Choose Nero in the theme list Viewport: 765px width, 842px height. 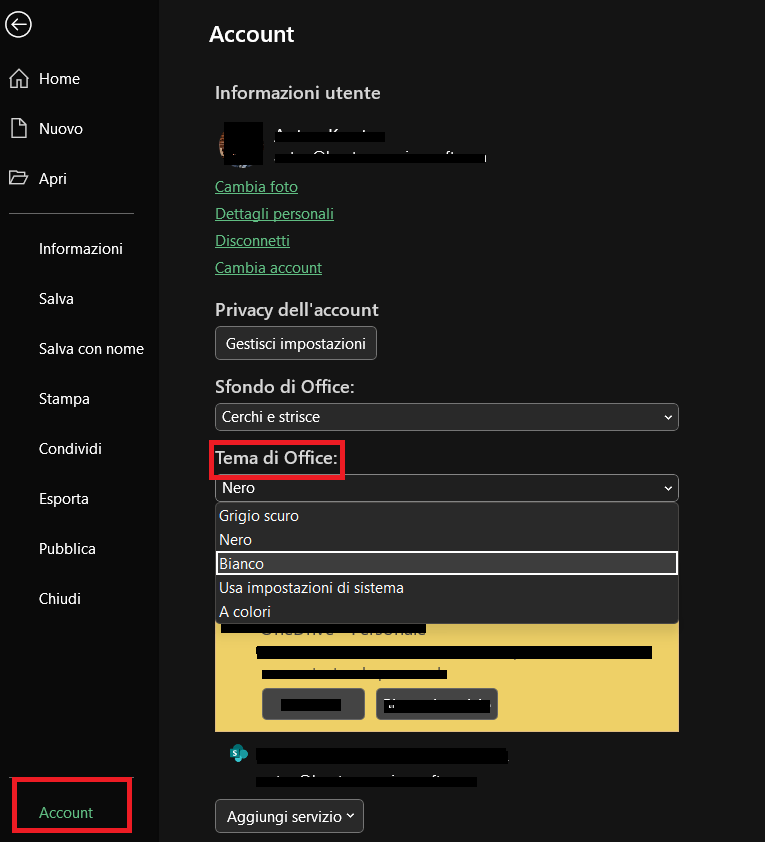(447, 540)
